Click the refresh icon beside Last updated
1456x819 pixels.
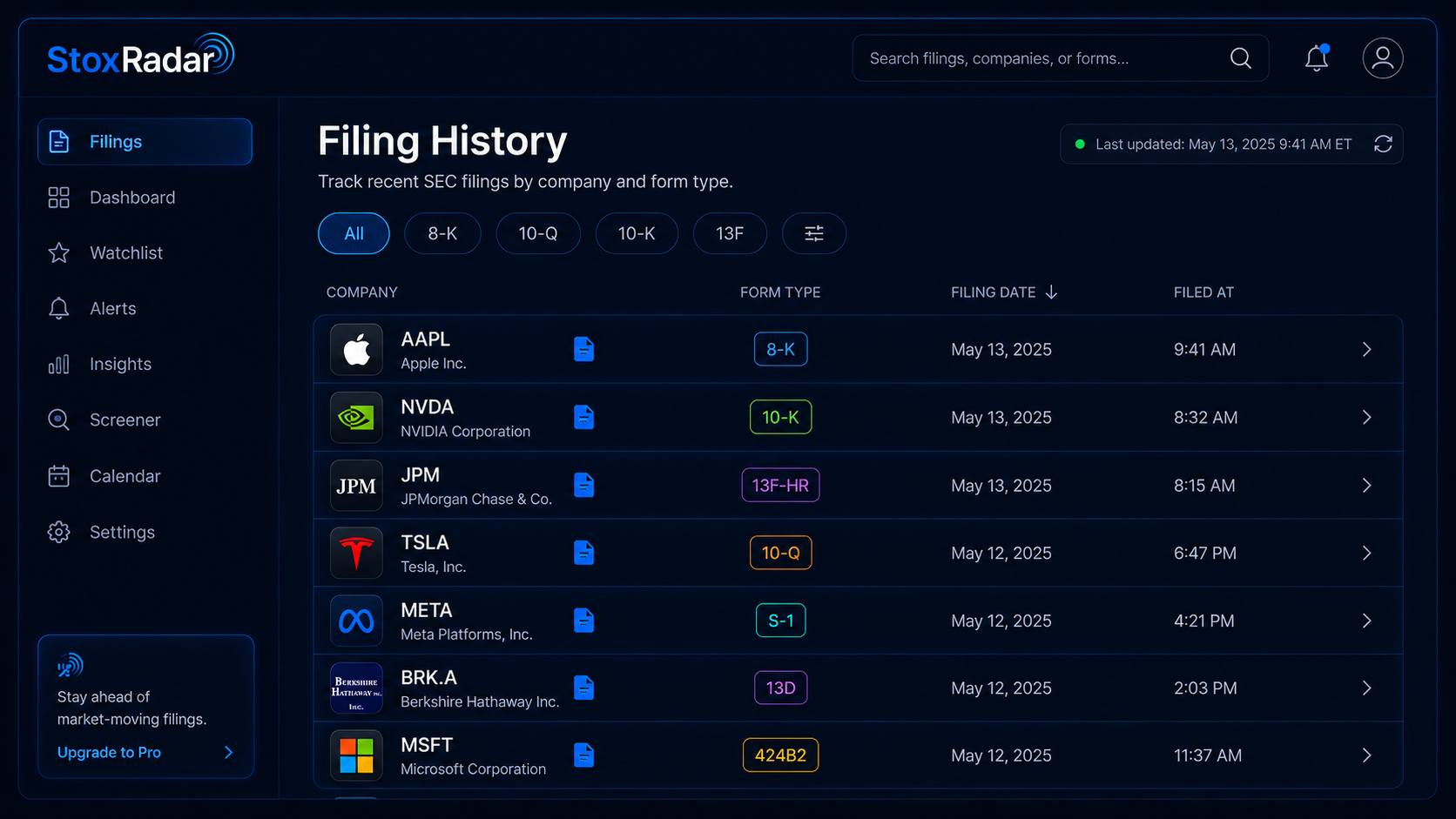(1383, 144)
